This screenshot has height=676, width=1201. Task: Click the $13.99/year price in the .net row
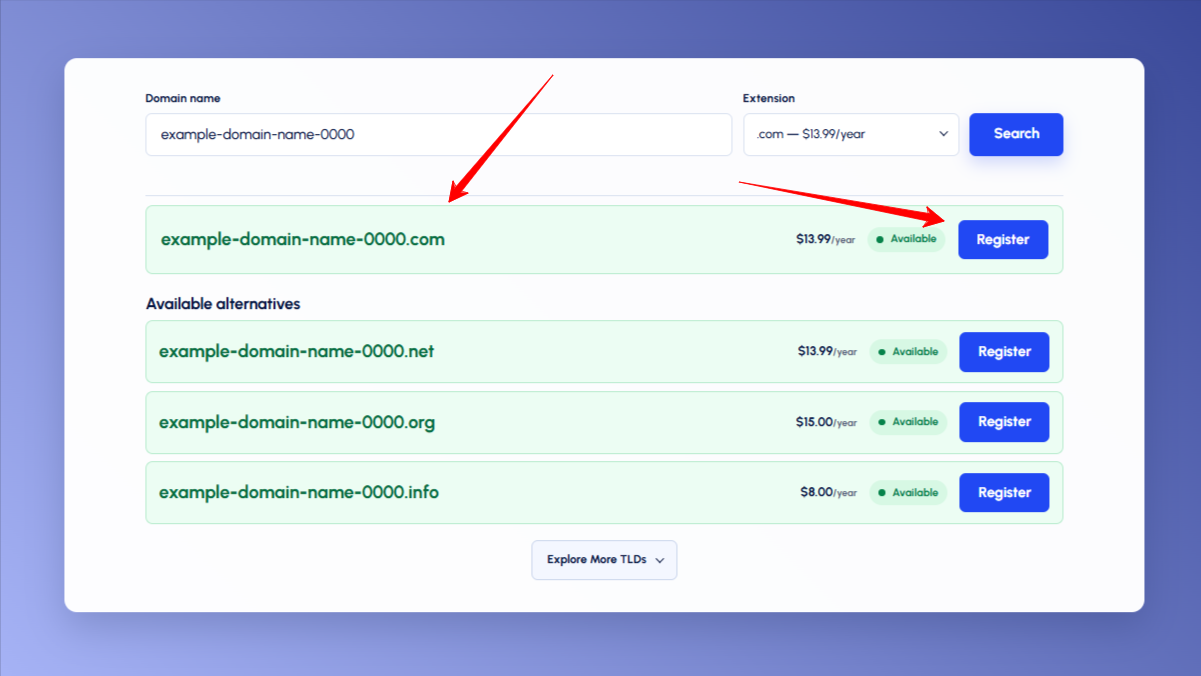point(827,352)
